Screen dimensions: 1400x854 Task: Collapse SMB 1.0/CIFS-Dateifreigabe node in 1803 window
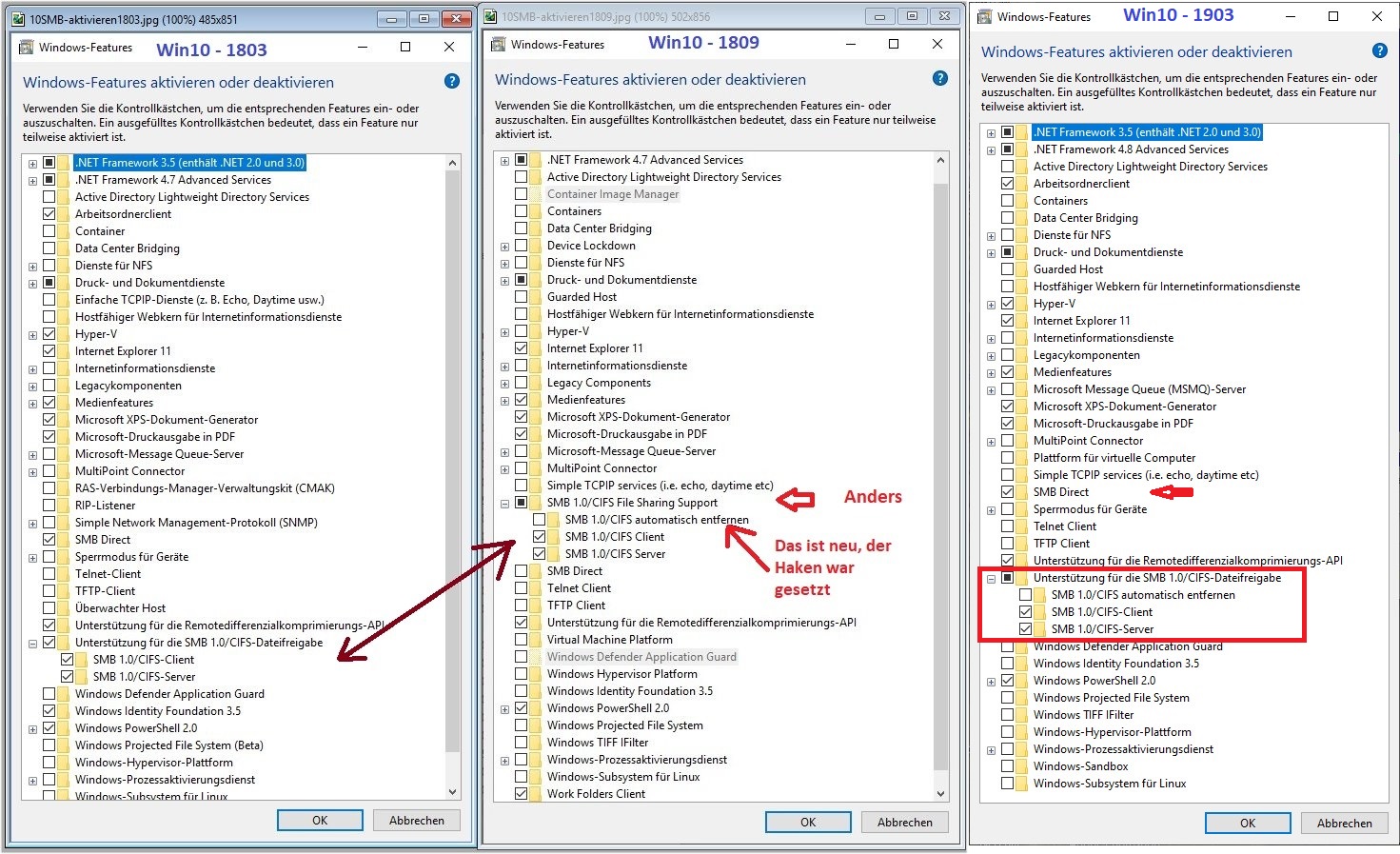pos(33,644)
